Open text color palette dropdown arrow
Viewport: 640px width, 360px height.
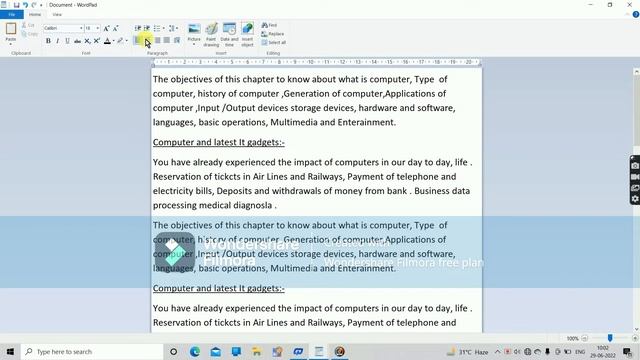tap(113, 41)
